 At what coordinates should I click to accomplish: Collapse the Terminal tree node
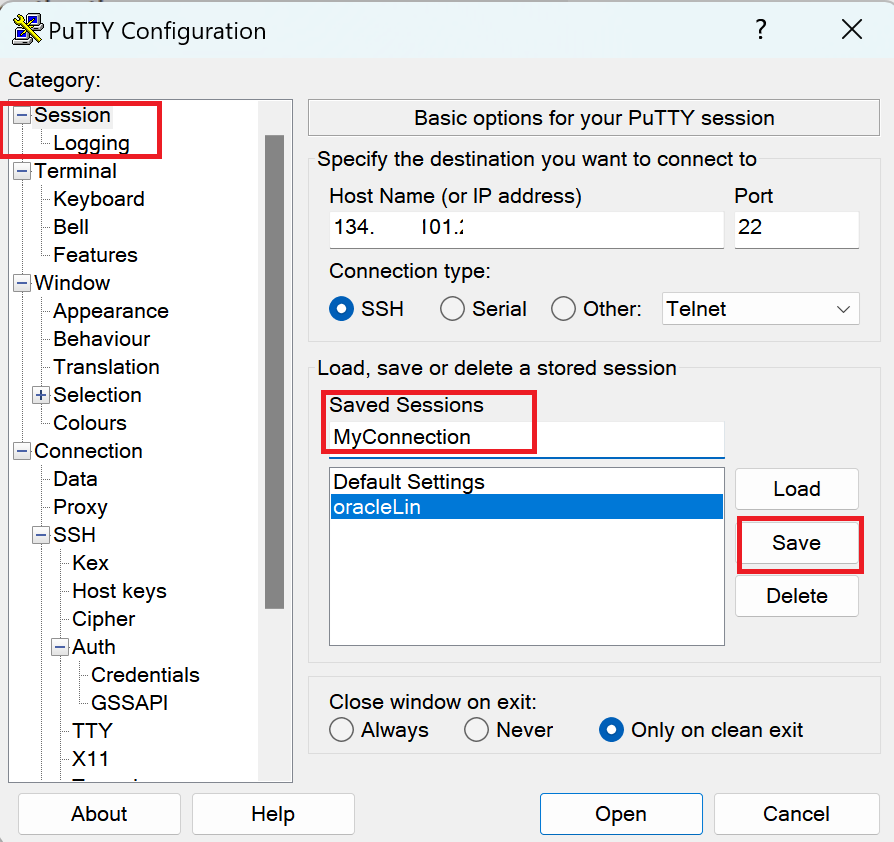pyautogui.click(x=22, y=171)
